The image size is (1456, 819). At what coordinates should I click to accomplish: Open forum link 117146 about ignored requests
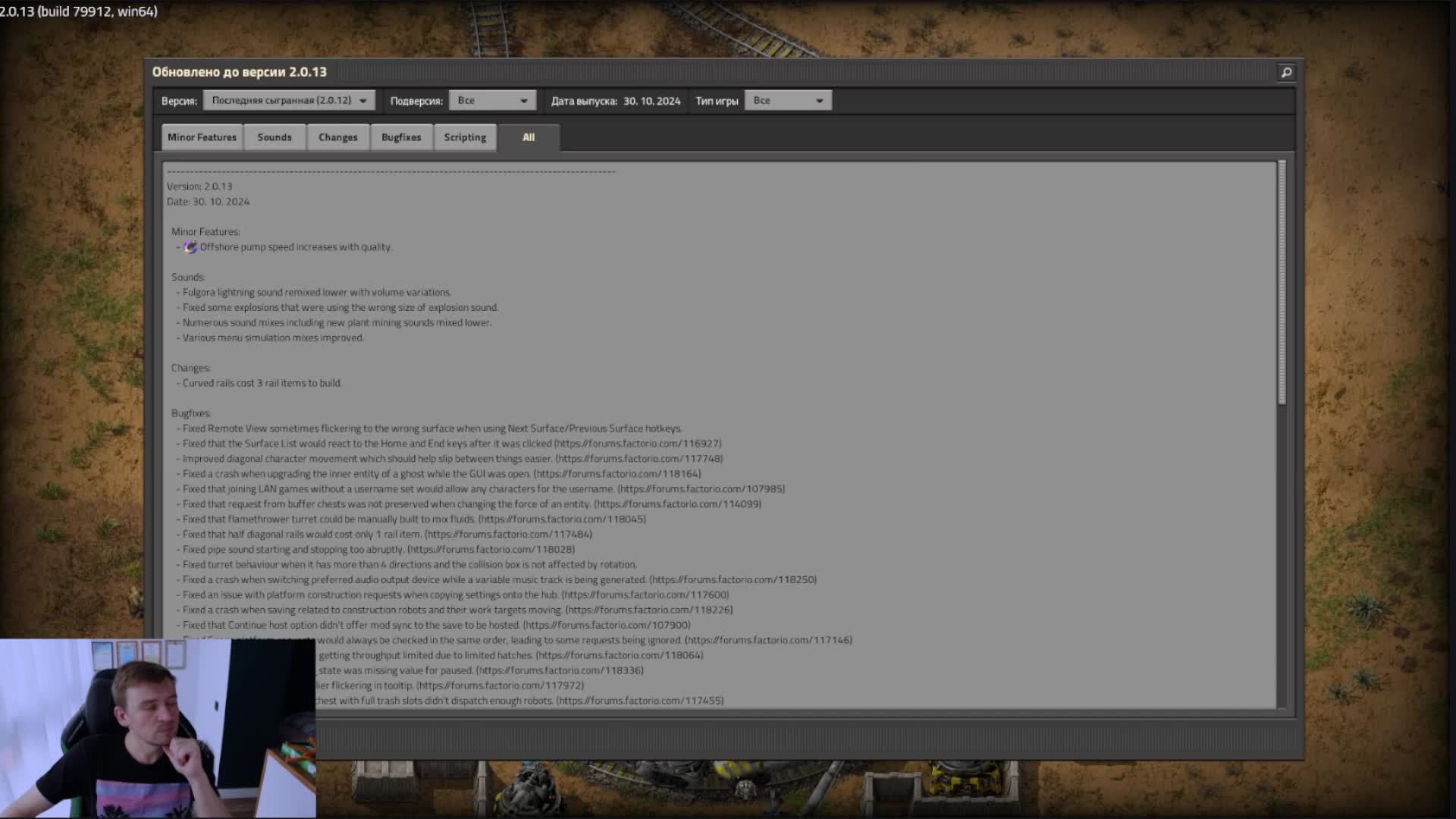pyautogui.click(x=769, y=641)
